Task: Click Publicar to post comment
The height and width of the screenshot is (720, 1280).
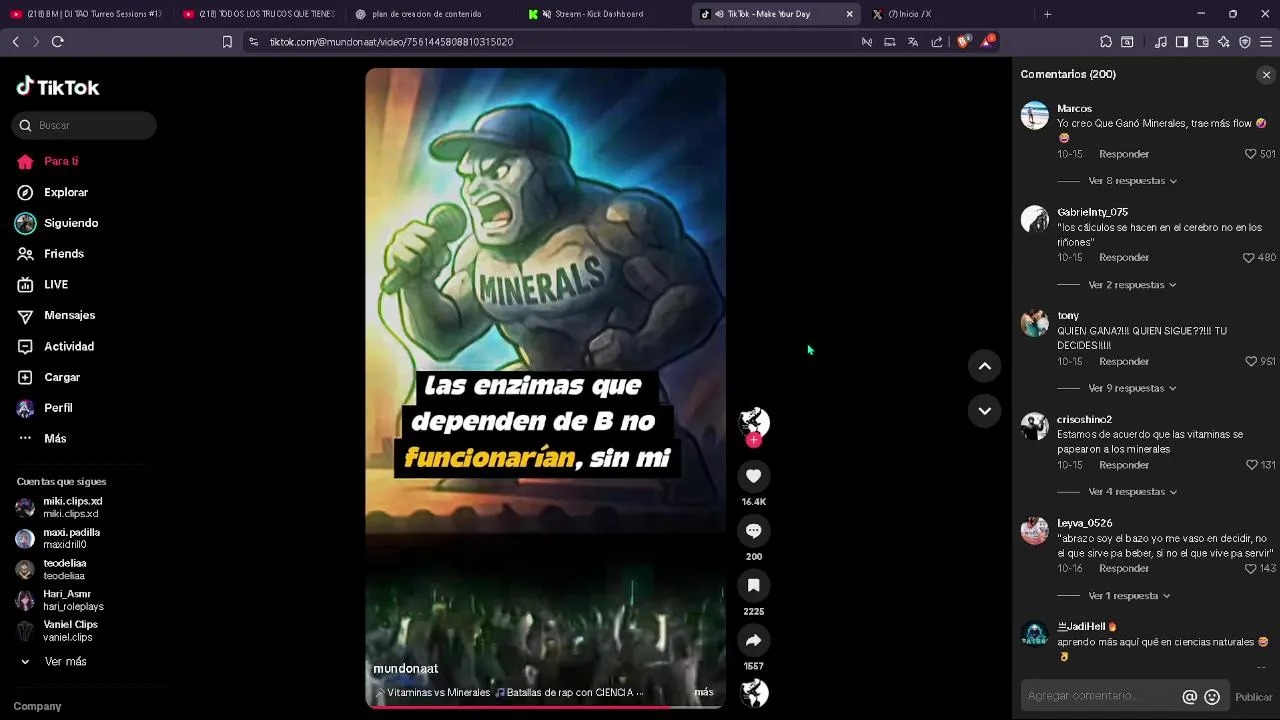Action: coord(1253,697)
